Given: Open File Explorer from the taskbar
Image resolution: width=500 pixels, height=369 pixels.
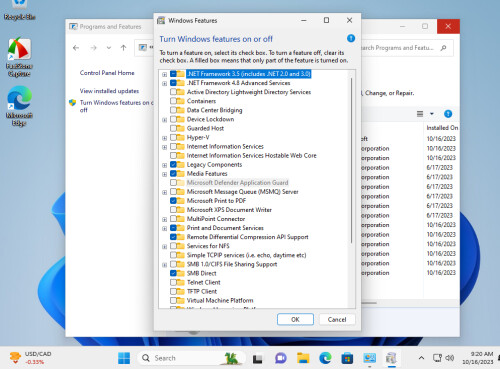Looking at the screenshot, I should [x=303, y=358].
